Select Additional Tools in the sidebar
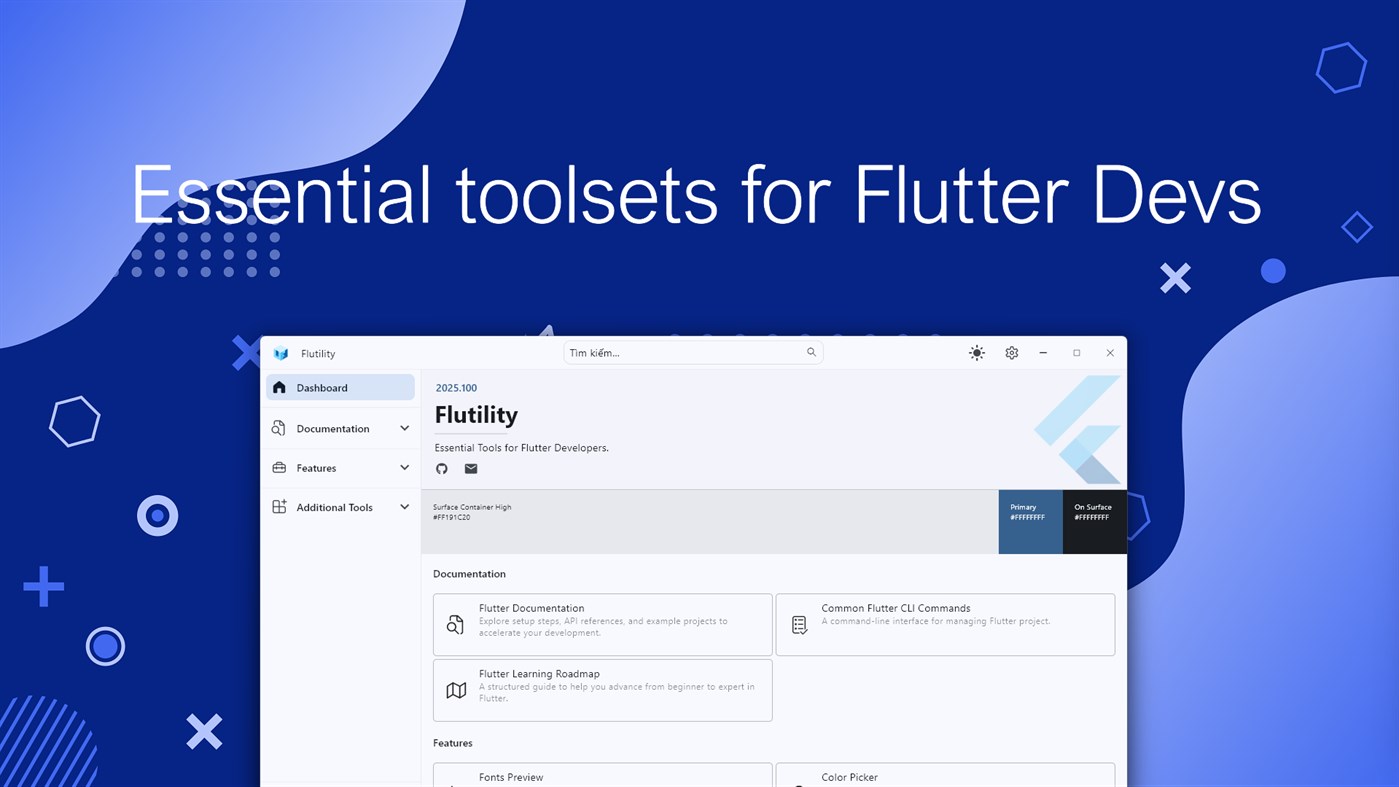This screenshot has height=787, width=1399. coord(340,507)
